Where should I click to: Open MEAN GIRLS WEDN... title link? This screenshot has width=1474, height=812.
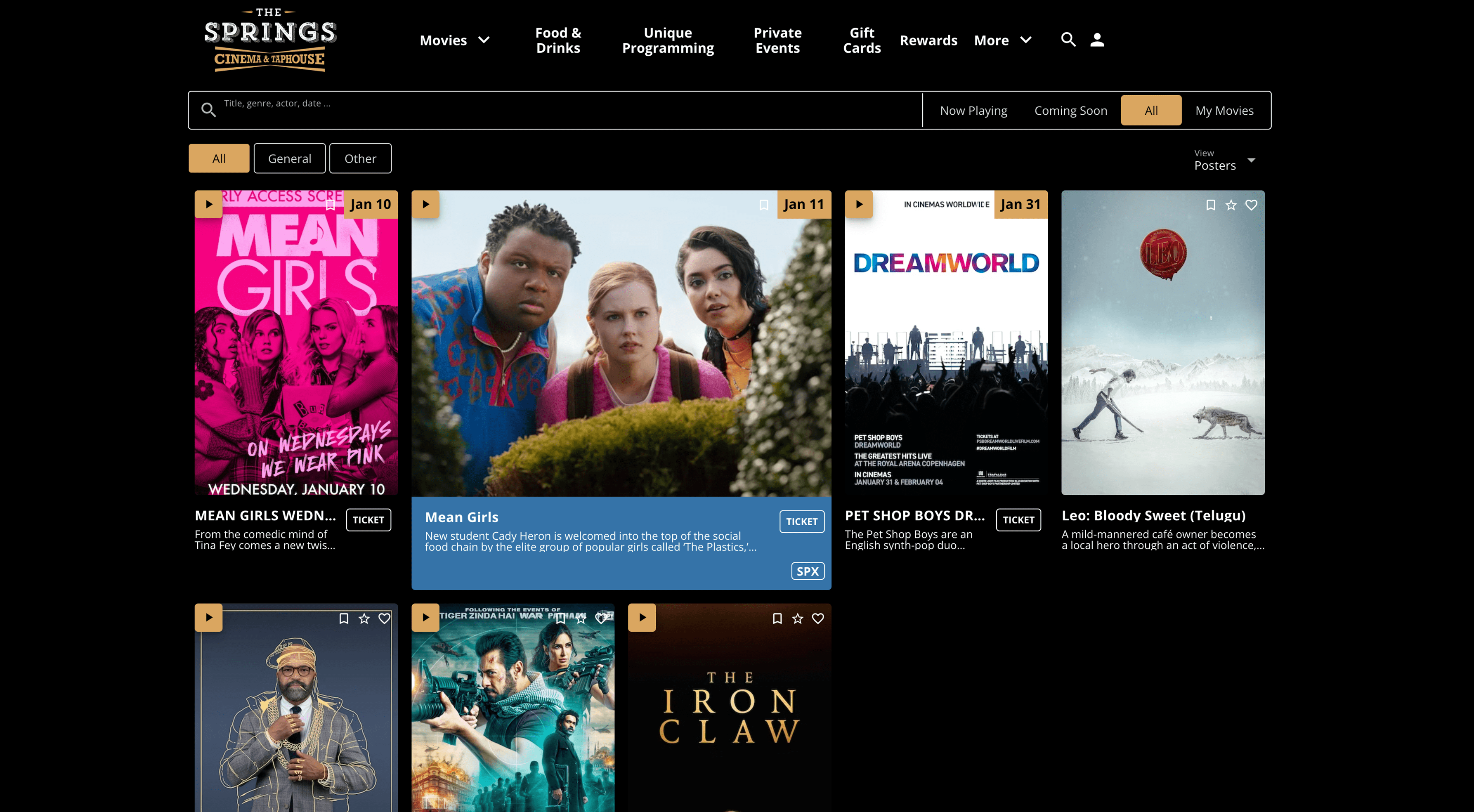pyautogui.click(x=265, y=516)
